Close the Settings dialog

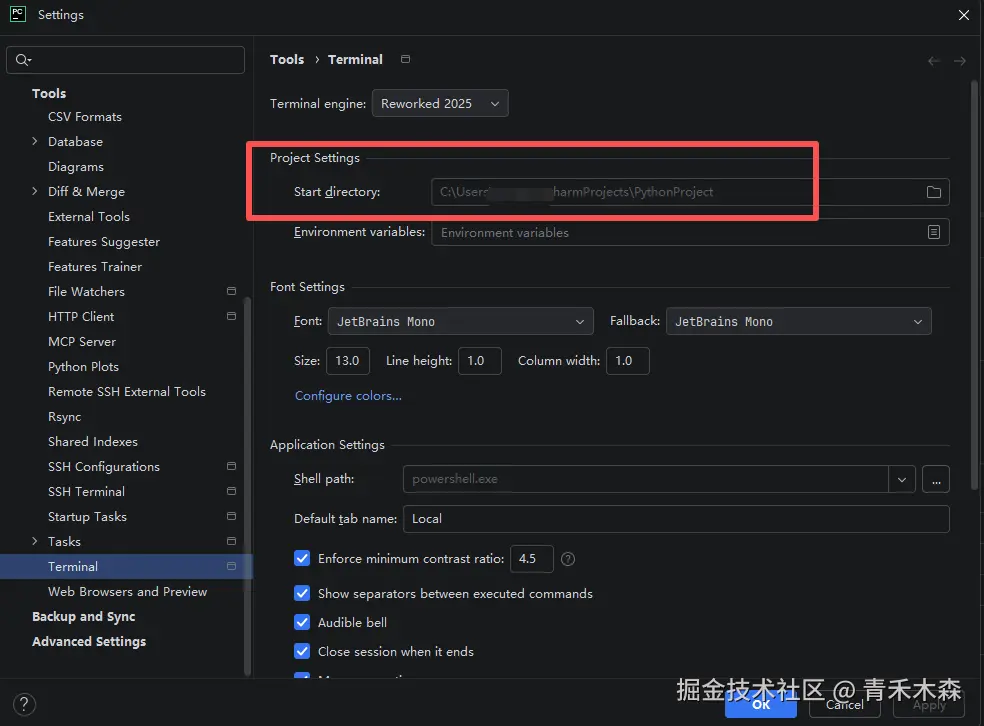964,14
